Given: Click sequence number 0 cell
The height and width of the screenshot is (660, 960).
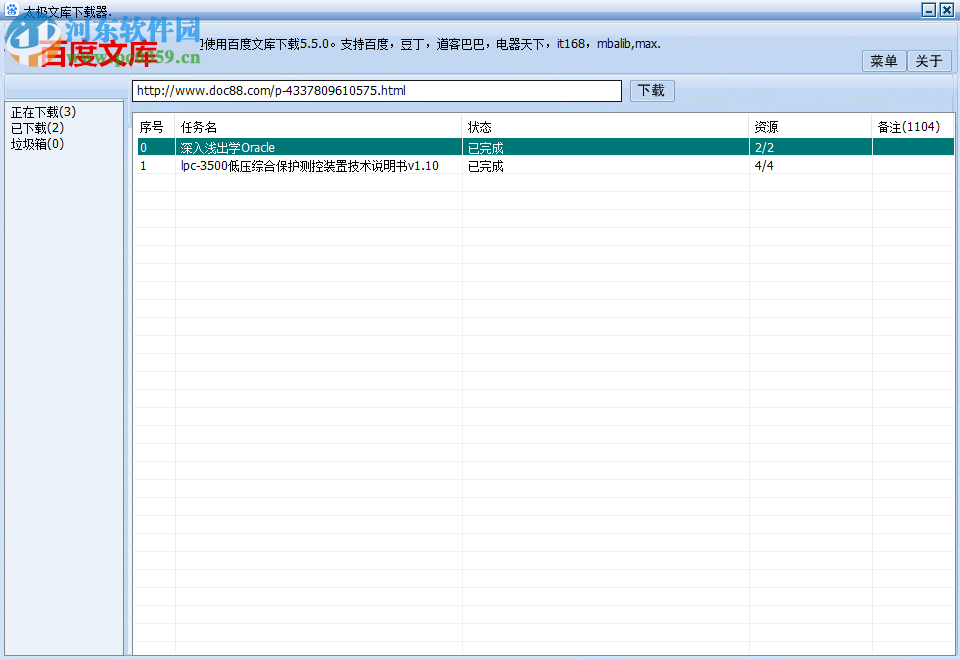Looking at the screenshot, I should coord(143,148).
